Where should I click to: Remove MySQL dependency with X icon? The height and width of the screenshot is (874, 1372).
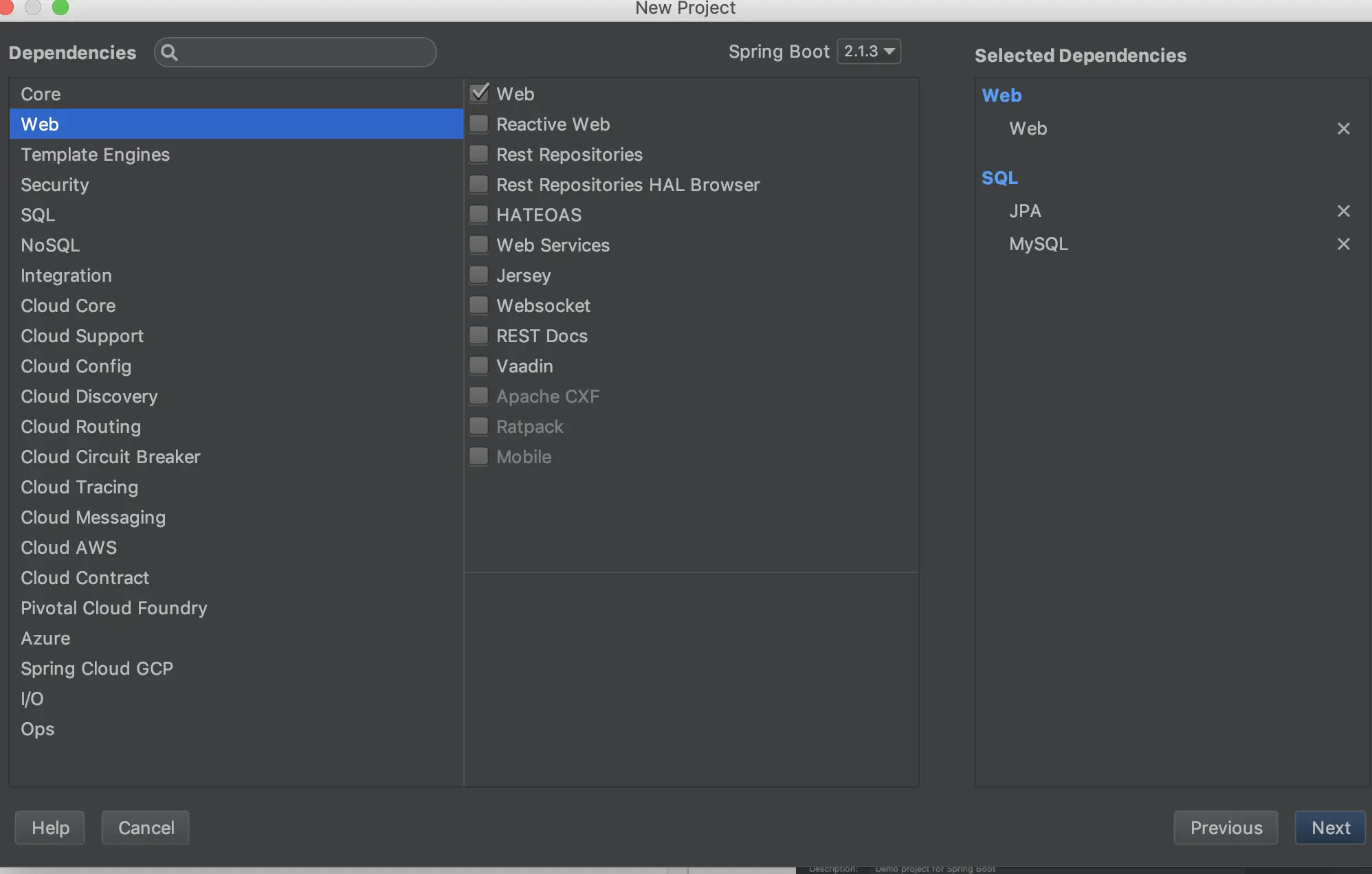click(x=1343, y=244)
